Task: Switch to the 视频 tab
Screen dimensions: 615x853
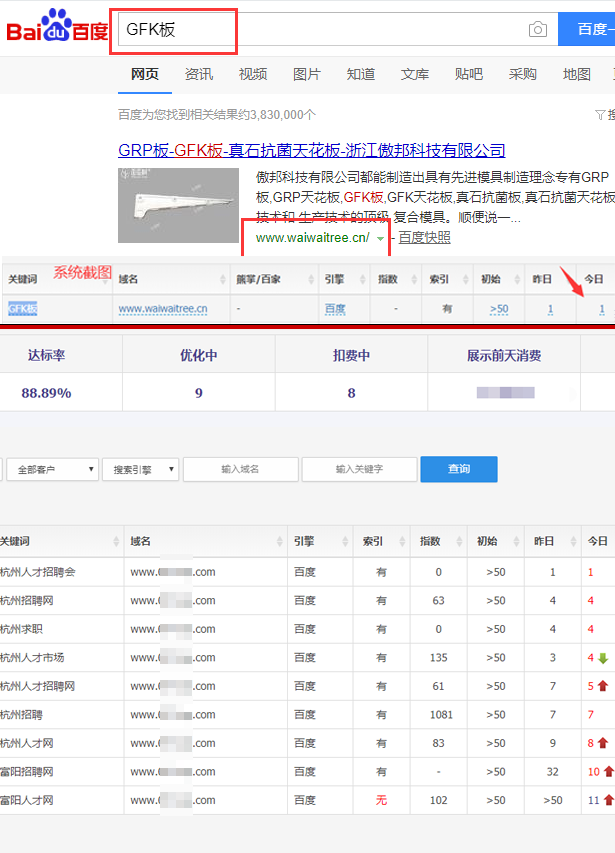Action: click(253, 74)
